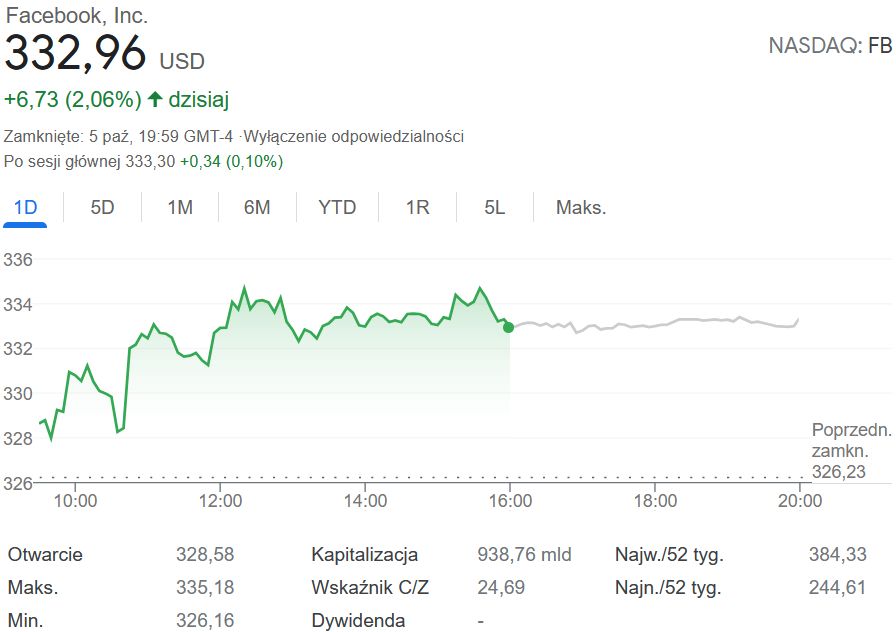
Task: Select the 1R yearly range tab
Action: tap(417, 208)
